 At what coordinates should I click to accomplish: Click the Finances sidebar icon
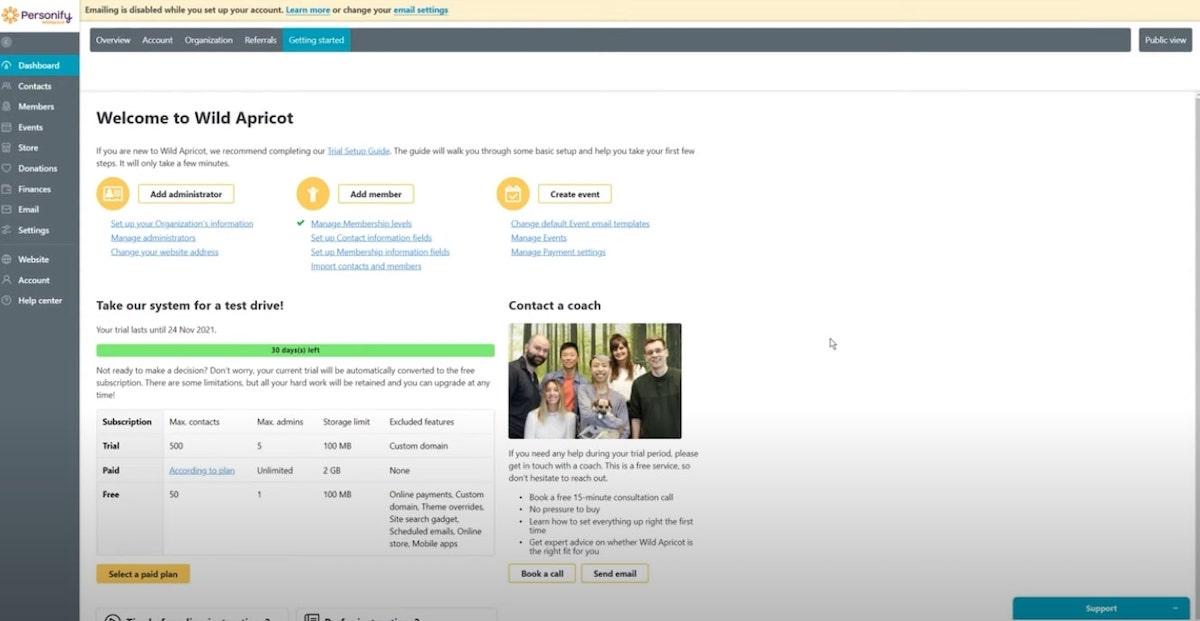pyautogui.click(x=7, y=189)
